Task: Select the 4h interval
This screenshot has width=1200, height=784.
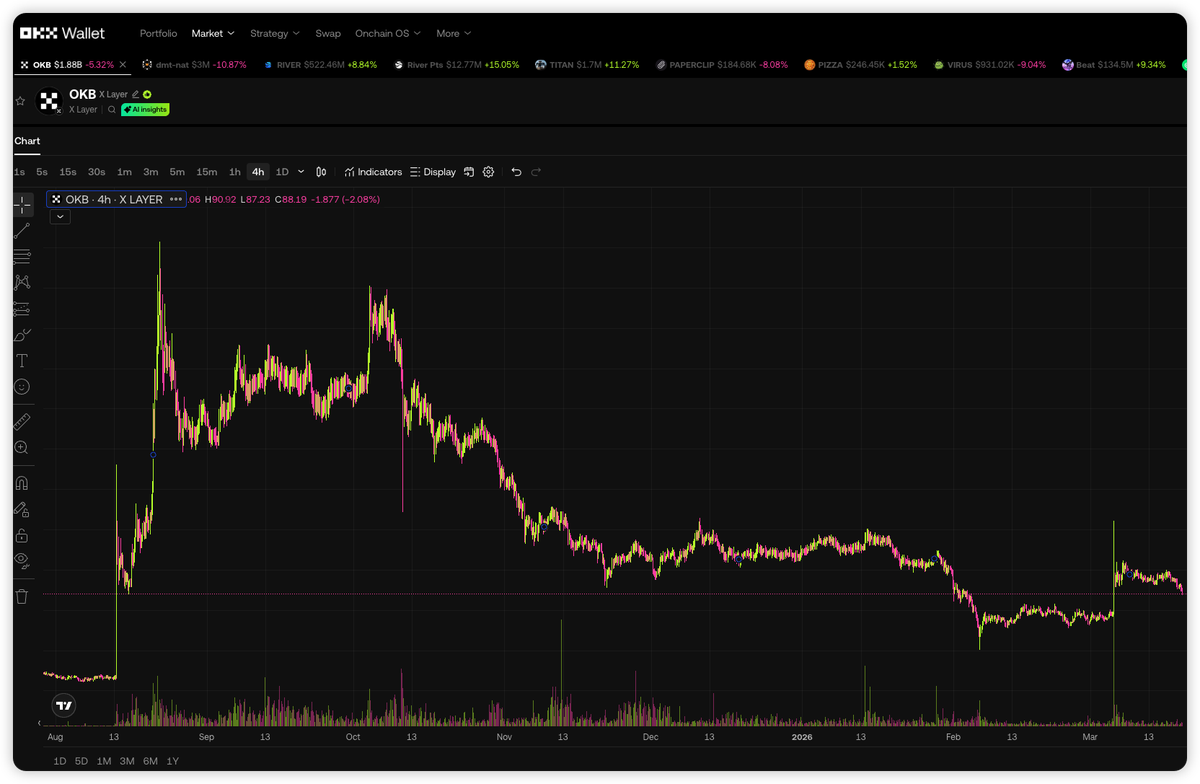Action: (258, 172)
